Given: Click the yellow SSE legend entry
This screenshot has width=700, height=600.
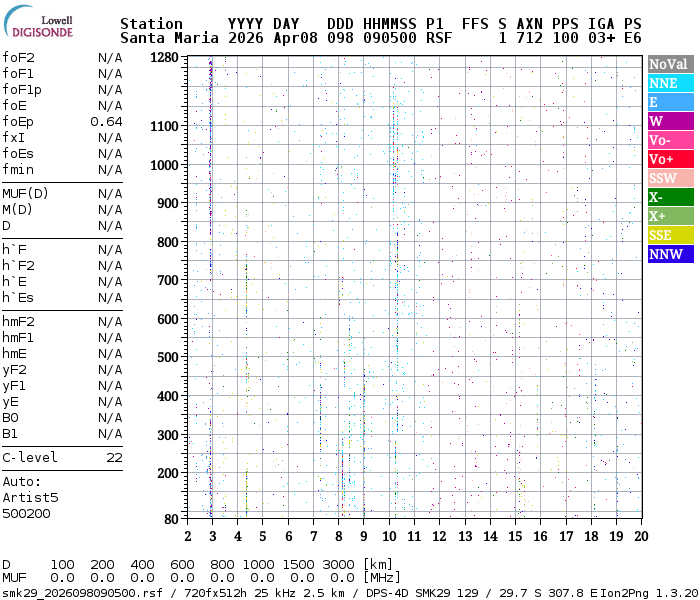Looking at the screenshot, I should pyautogui.click(x=669, y=235).
